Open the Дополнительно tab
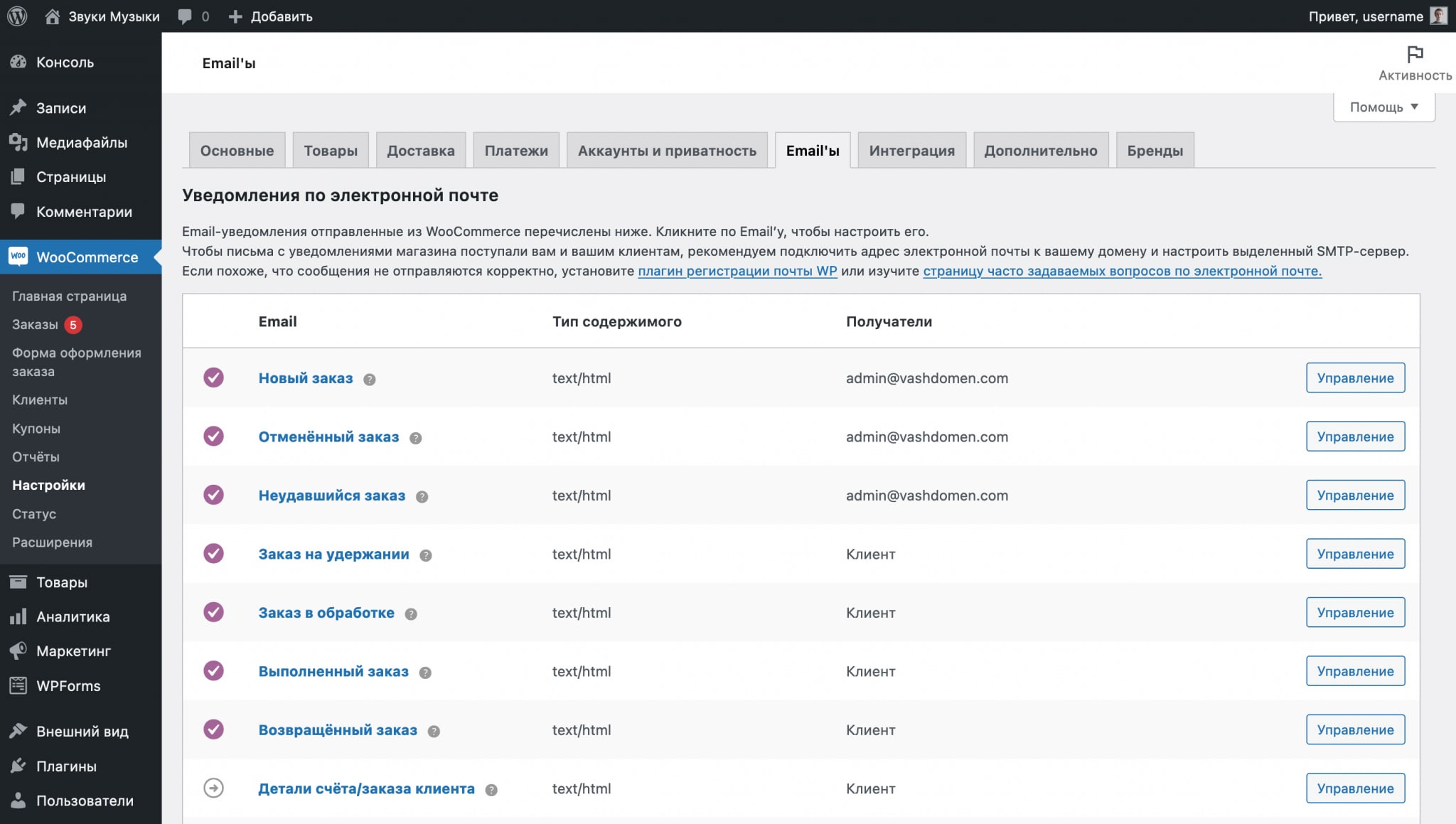The width and height of the screenshot is (1456, 824). [1041, 150]
